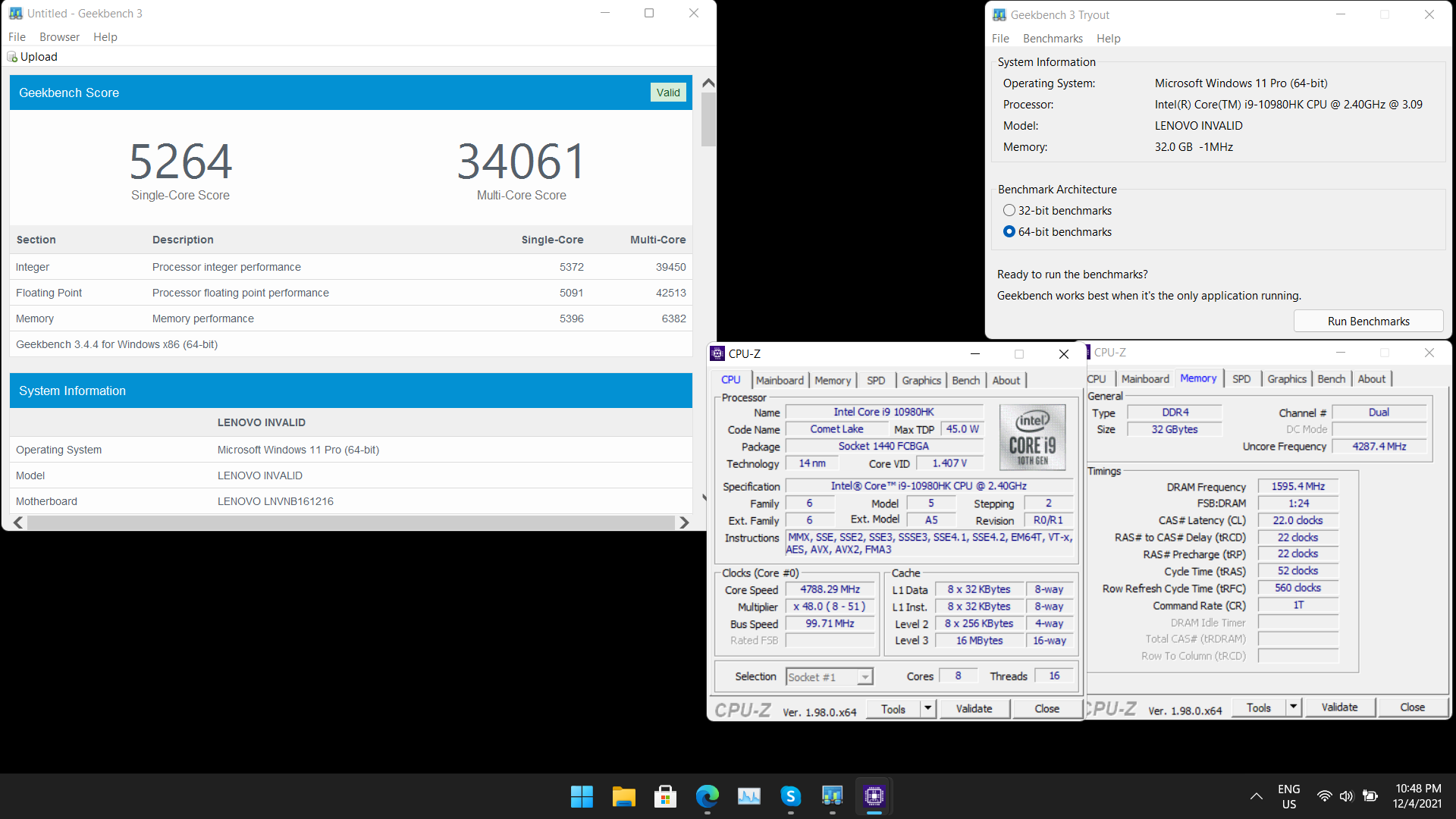This screenshot has width=1456, height=819.
Task: Click Run Benchmarks button
Action: tap(1368, 322)
